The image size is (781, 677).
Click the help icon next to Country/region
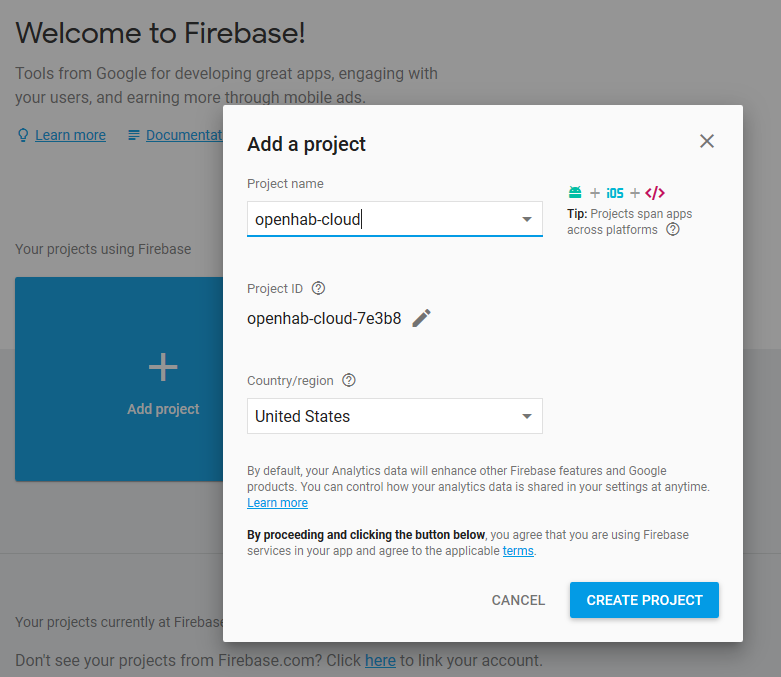(x=349, y=380)
